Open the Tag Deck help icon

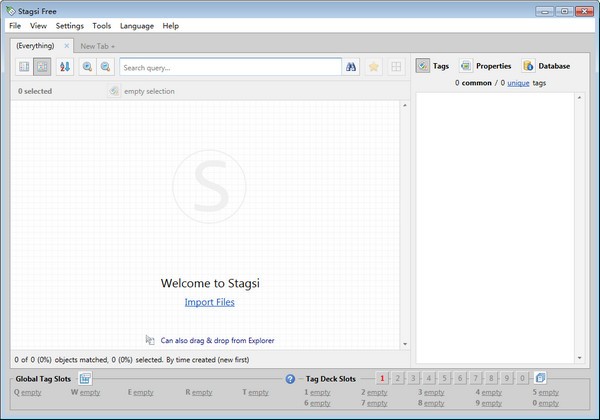tap(290, 379)
